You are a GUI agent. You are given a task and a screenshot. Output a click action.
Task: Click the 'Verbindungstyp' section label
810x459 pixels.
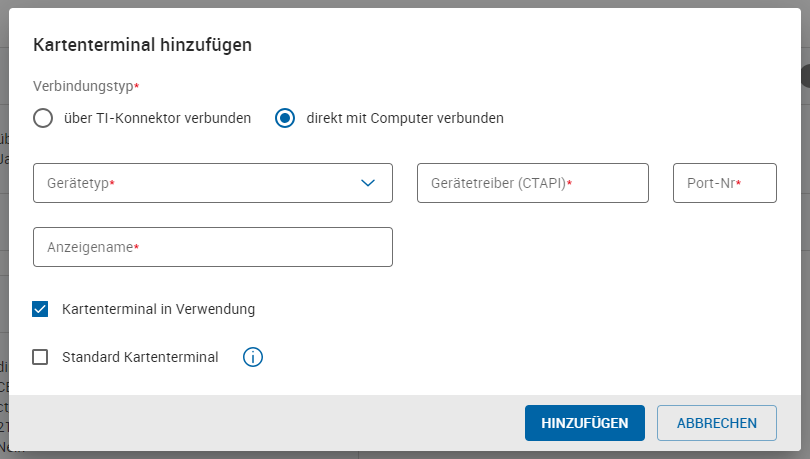coord(84,87)
